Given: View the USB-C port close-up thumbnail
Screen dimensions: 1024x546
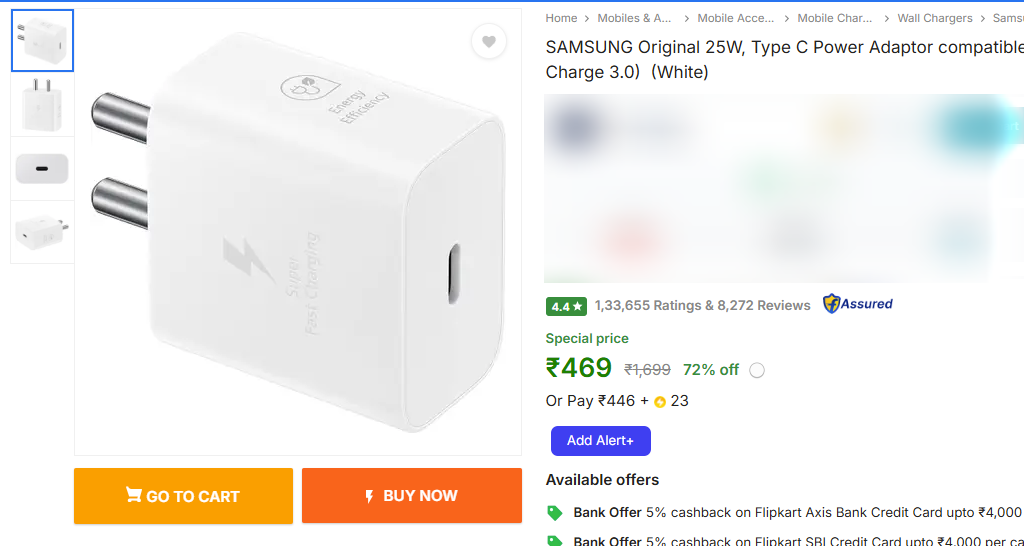Looking at the screenshot, I should 42,168.
